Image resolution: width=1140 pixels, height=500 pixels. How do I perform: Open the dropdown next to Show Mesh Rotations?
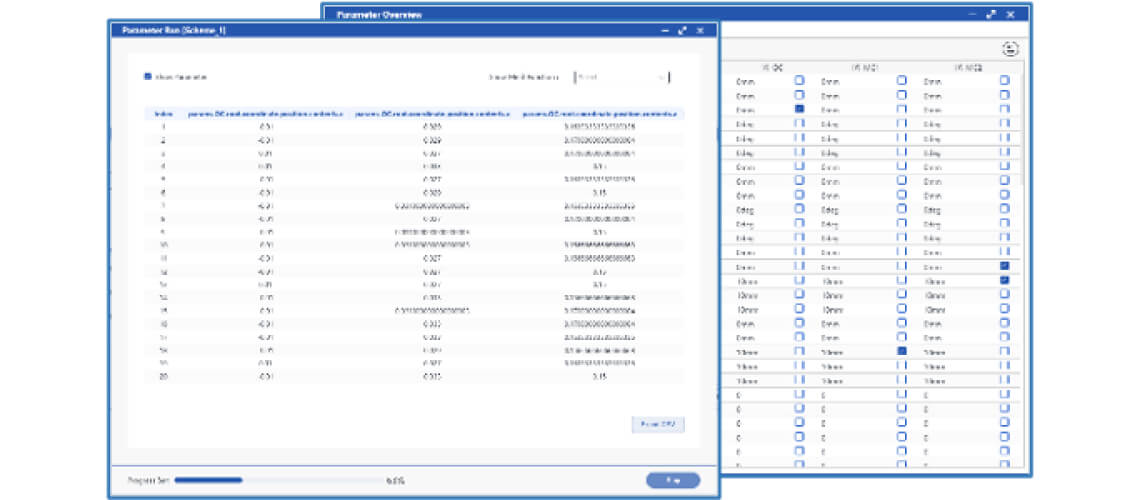(620, 77)
